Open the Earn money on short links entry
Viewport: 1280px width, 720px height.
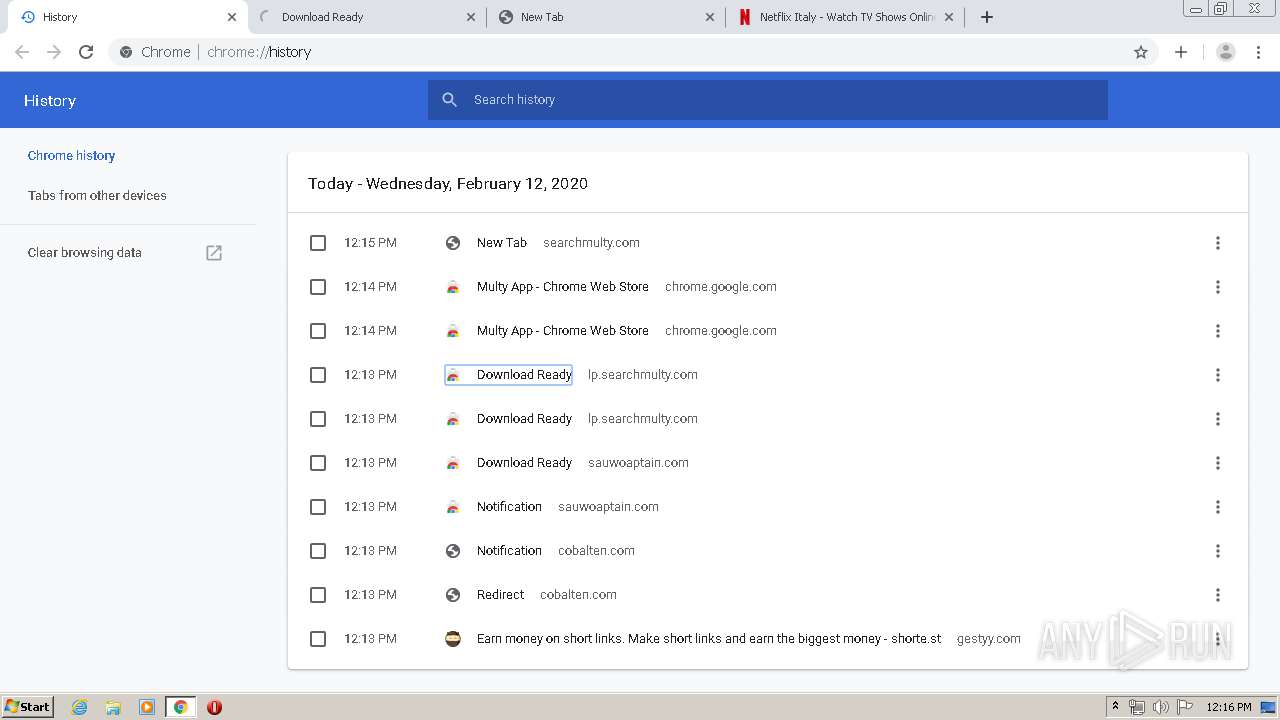click(x=709, y=639)
